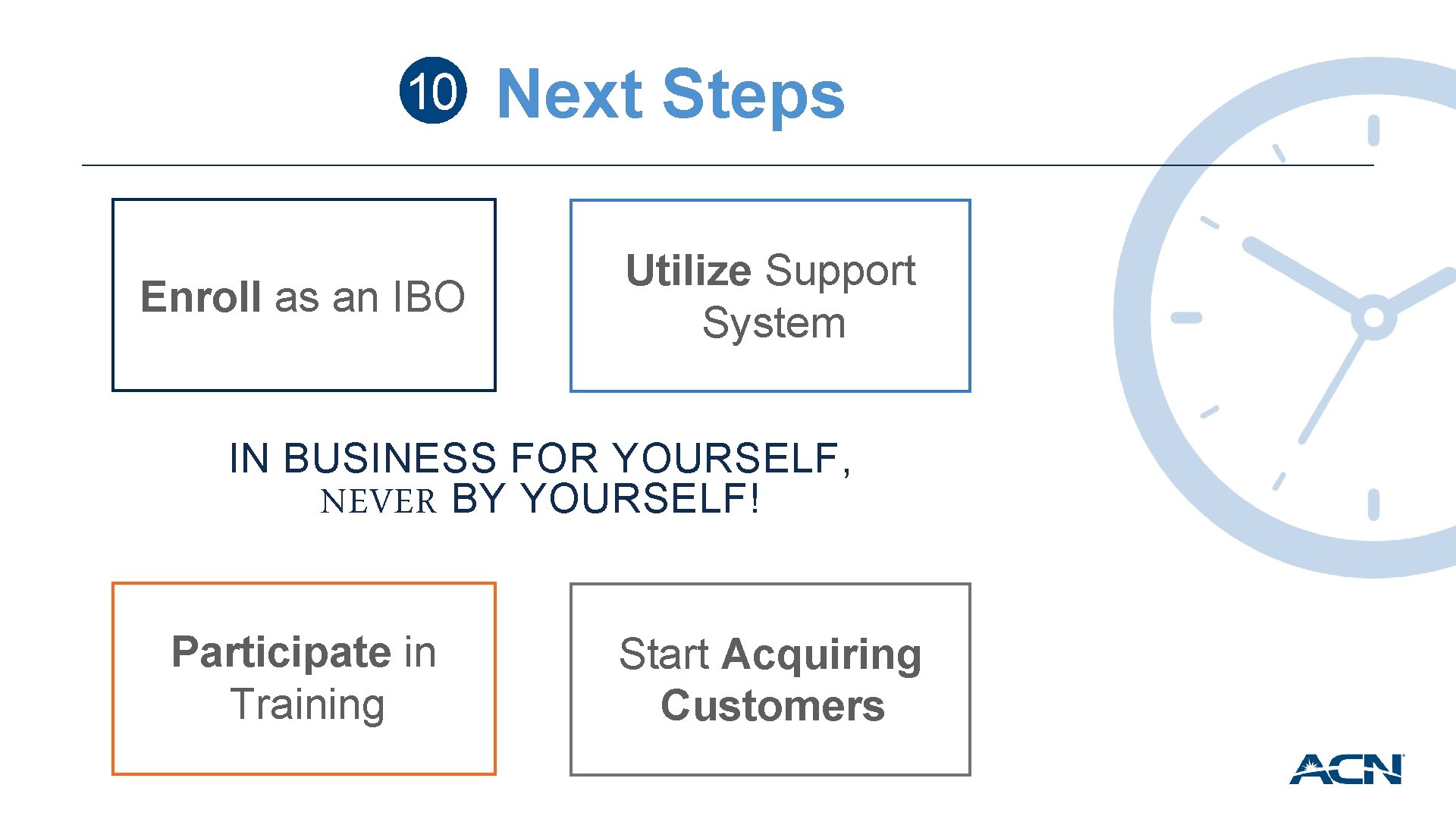Click the ACN logo
The image size is (1456, 819).
pos(1347,769)
